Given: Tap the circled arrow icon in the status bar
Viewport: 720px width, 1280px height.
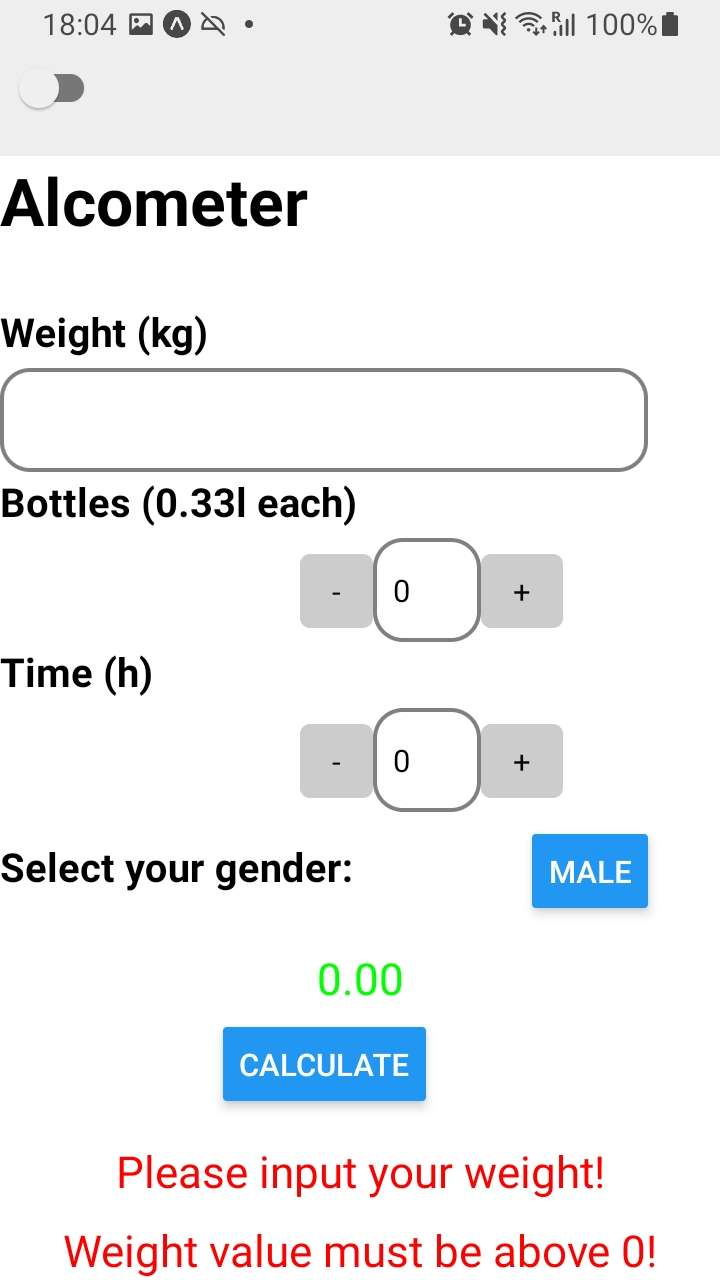Looking at the screenshot, I should [x=177, y=23].
